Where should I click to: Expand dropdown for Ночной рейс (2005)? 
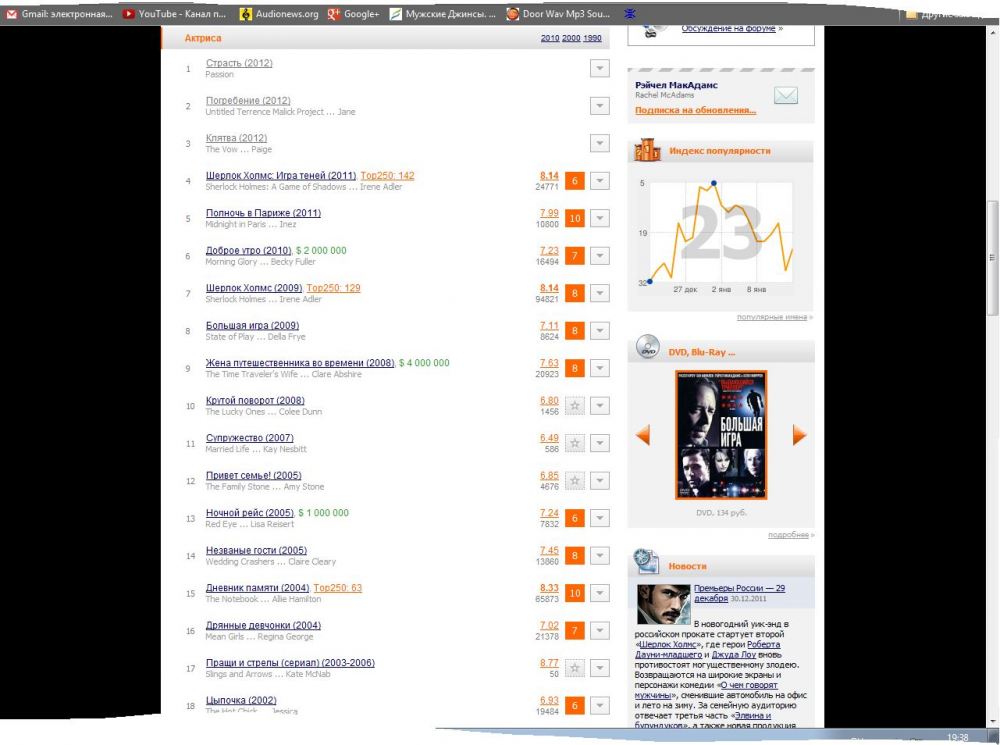pos(599,518)
